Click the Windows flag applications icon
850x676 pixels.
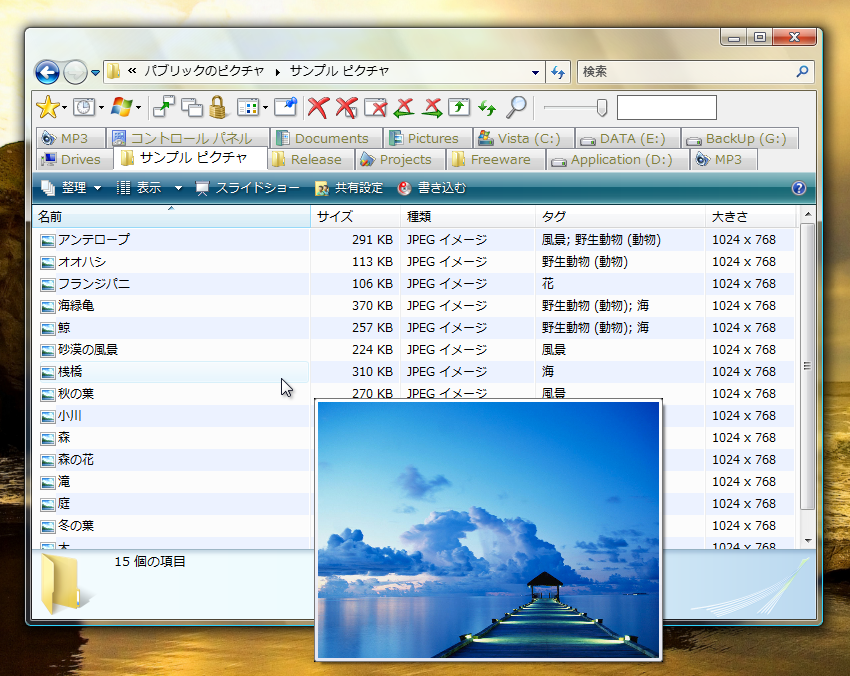coord(121,107)
